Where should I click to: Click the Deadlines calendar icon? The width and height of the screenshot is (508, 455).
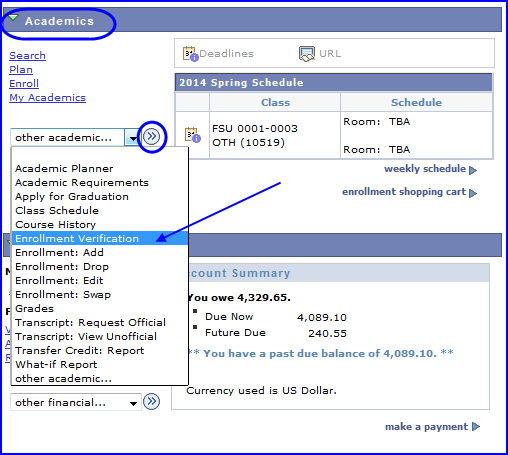click(190, 54)
